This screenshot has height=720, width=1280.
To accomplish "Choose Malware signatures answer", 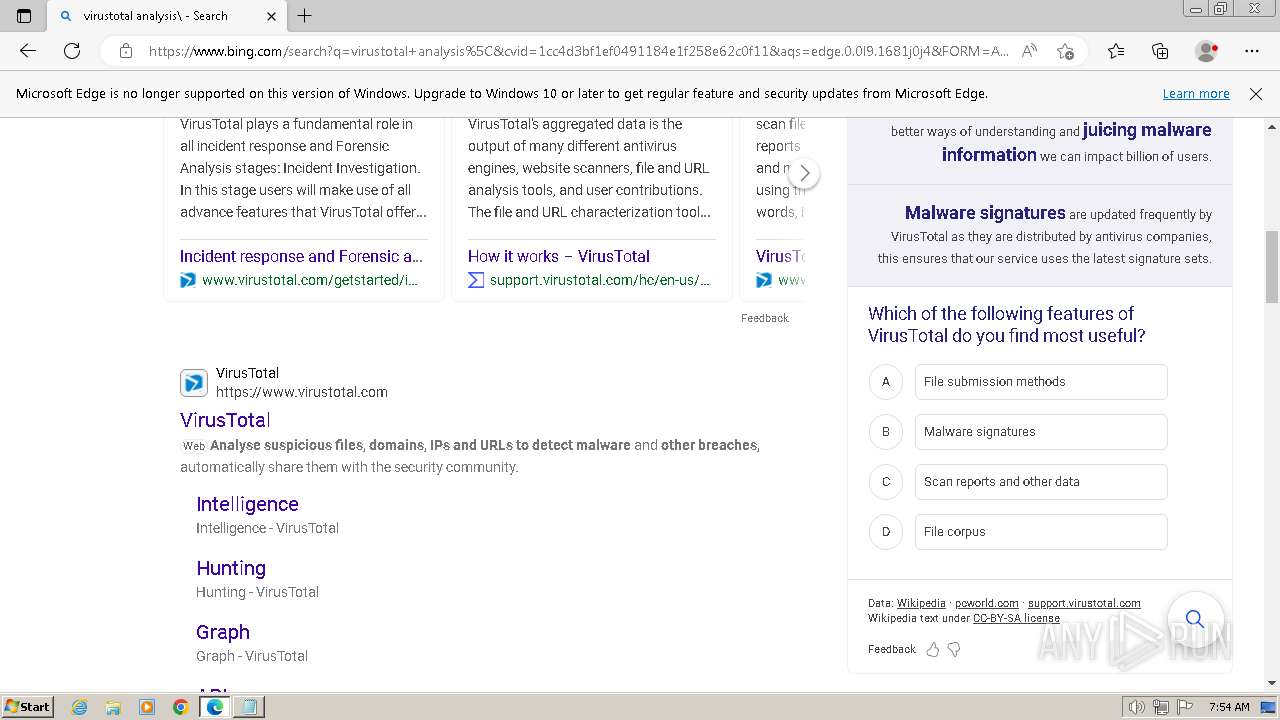I will (1041, 432).
